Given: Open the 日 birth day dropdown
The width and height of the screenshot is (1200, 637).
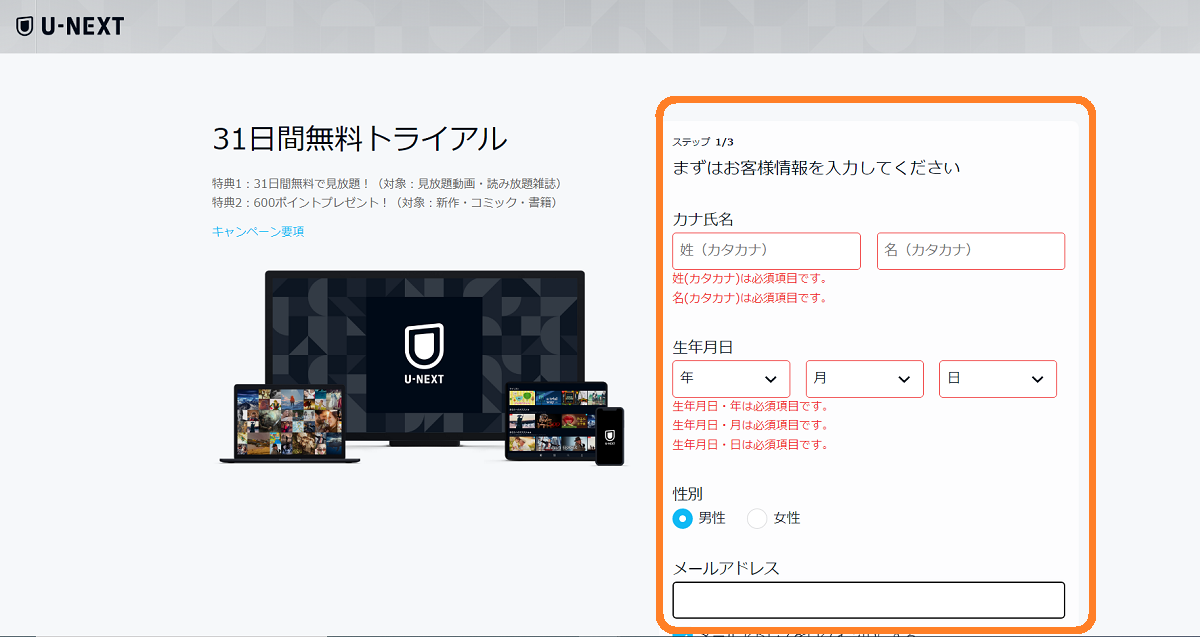Looking at the screenshot, I should [x=998, y=379].
